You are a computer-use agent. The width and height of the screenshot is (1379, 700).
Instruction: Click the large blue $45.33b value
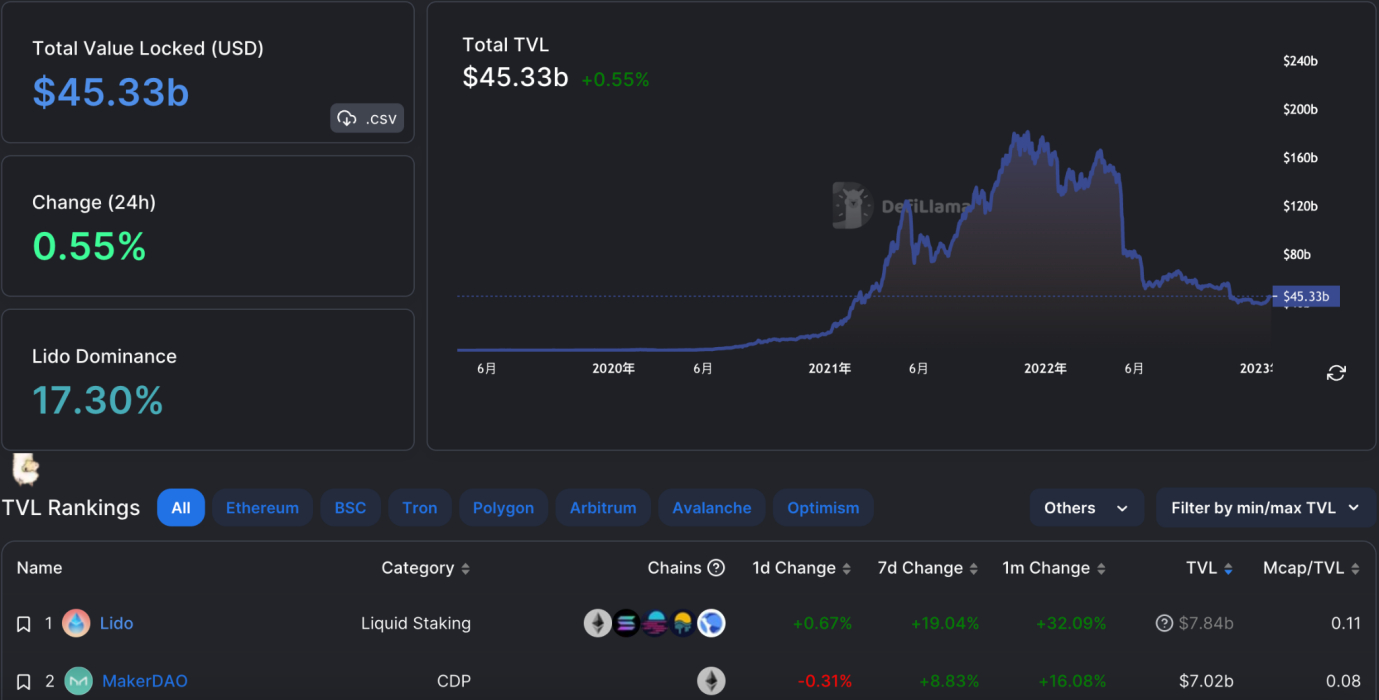111,92
